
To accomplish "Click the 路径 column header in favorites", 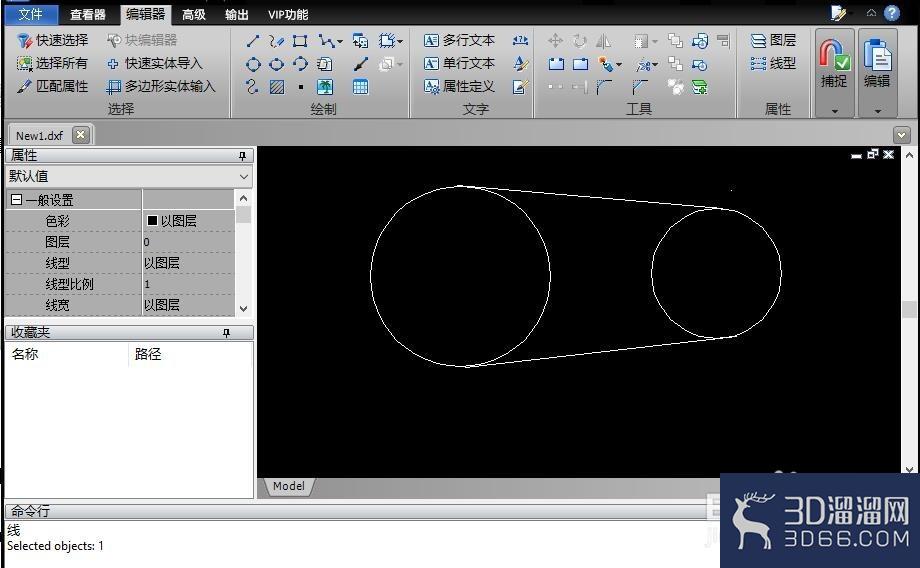I will point(148,354).
